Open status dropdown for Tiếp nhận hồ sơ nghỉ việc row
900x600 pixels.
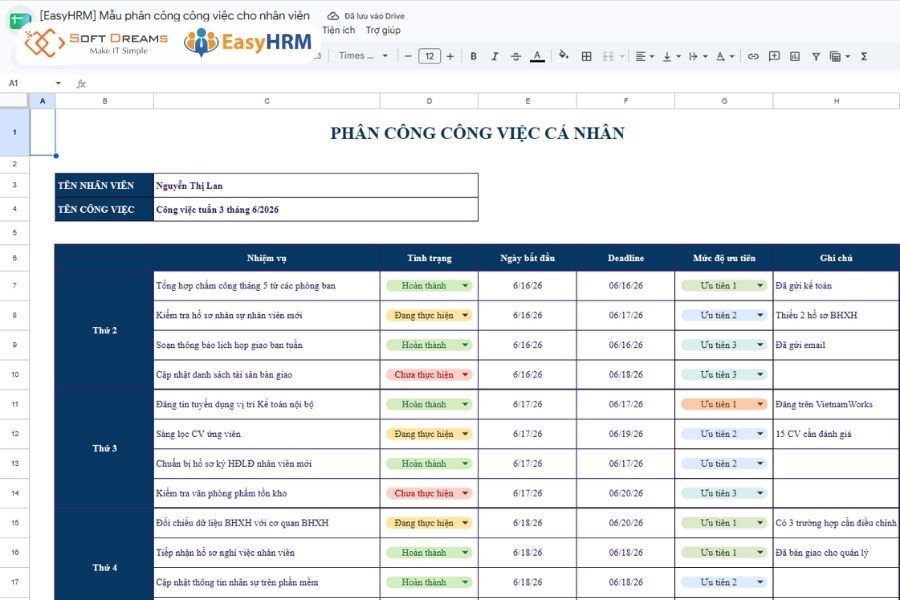coord(465,552)
